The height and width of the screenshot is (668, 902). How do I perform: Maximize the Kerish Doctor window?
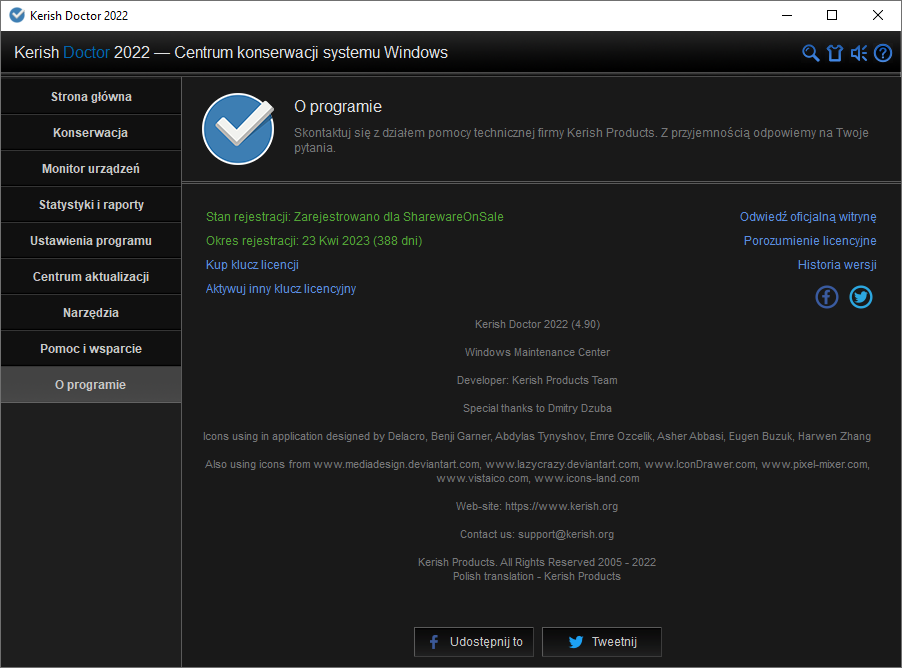pyautogui.click(x=832, y=16)
